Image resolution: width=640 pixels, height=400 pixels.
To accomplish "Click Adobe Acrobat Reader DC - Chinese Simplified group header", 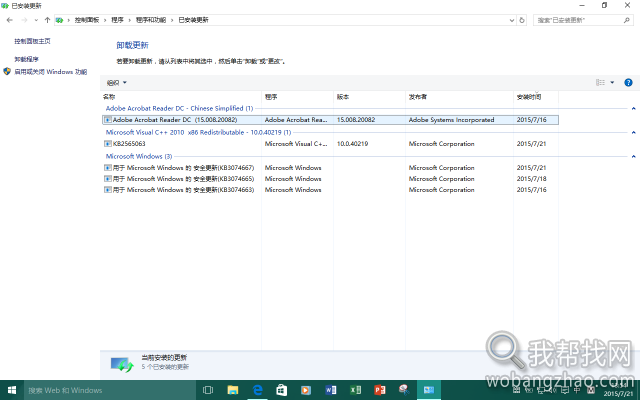I will coord(180,109).
